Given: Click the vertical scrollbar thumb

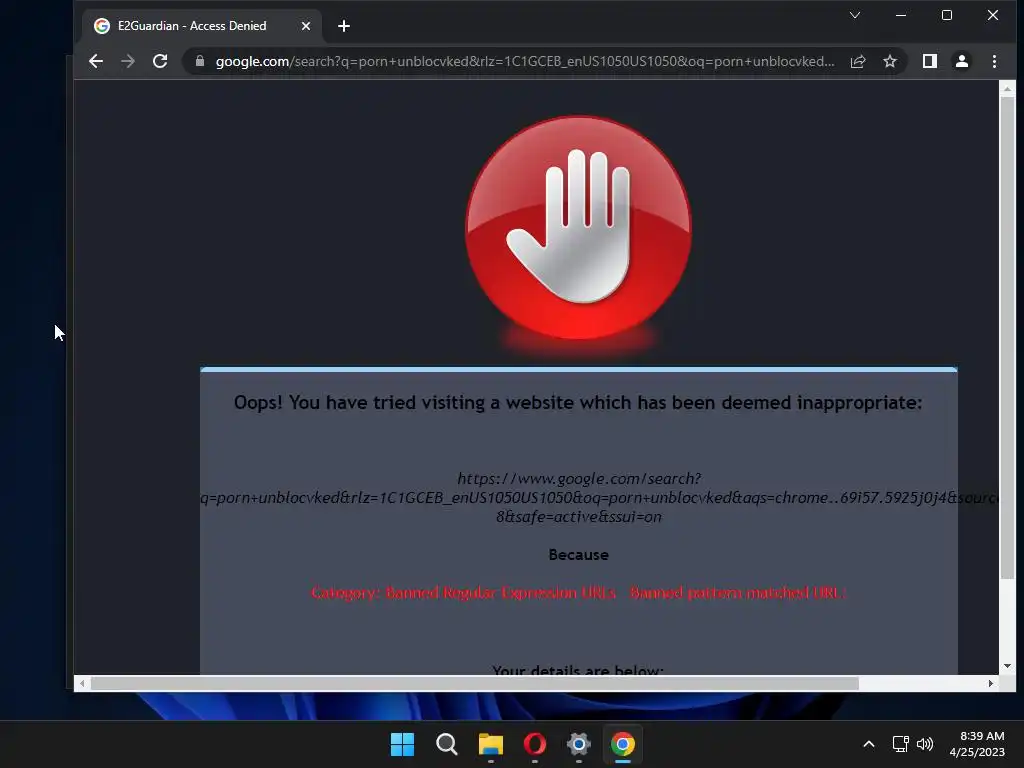Looking at the screenshot, I should click(x=1007, y=337).
